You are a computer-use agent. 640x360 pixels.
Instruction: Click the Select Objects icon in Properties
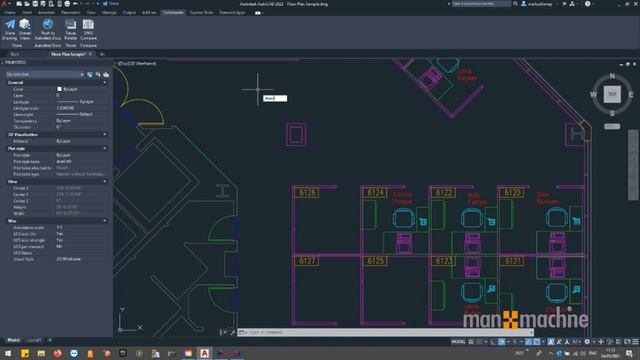click(x=98, y=74)
